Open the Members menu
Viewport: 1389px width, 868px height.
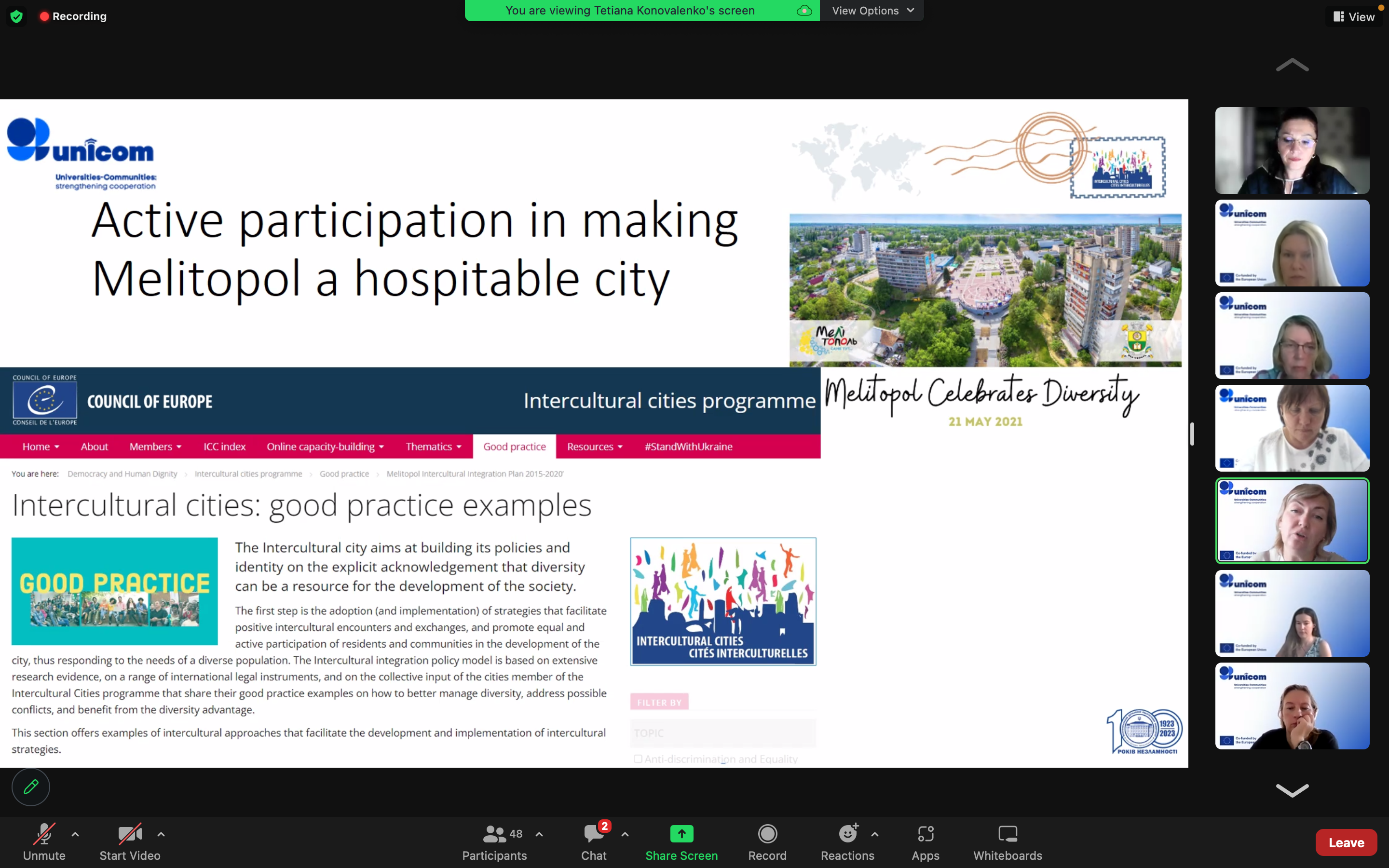(x=156, y=447)
